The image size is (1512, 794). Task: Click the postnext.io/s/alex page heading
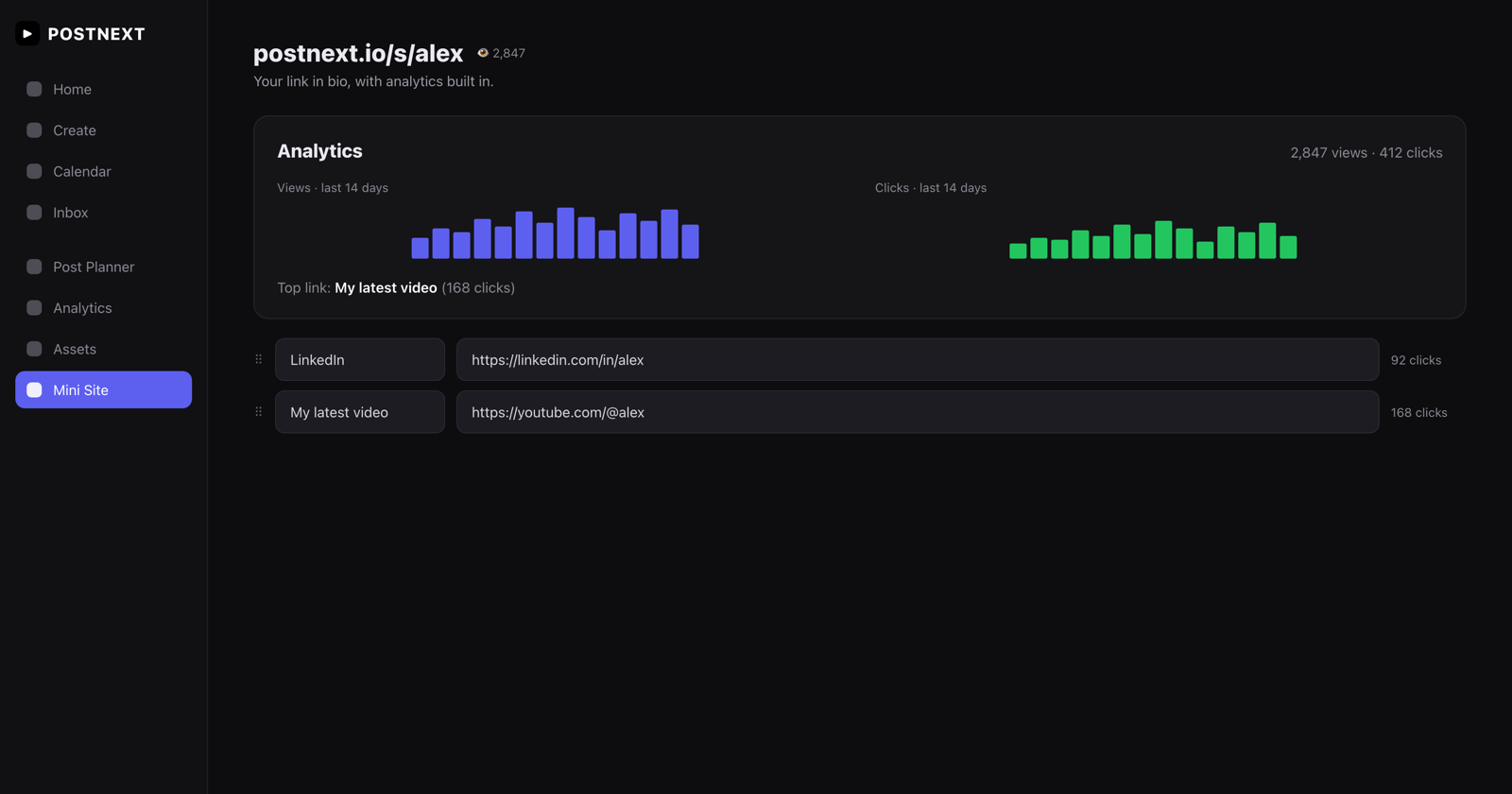tap(358, 54)
